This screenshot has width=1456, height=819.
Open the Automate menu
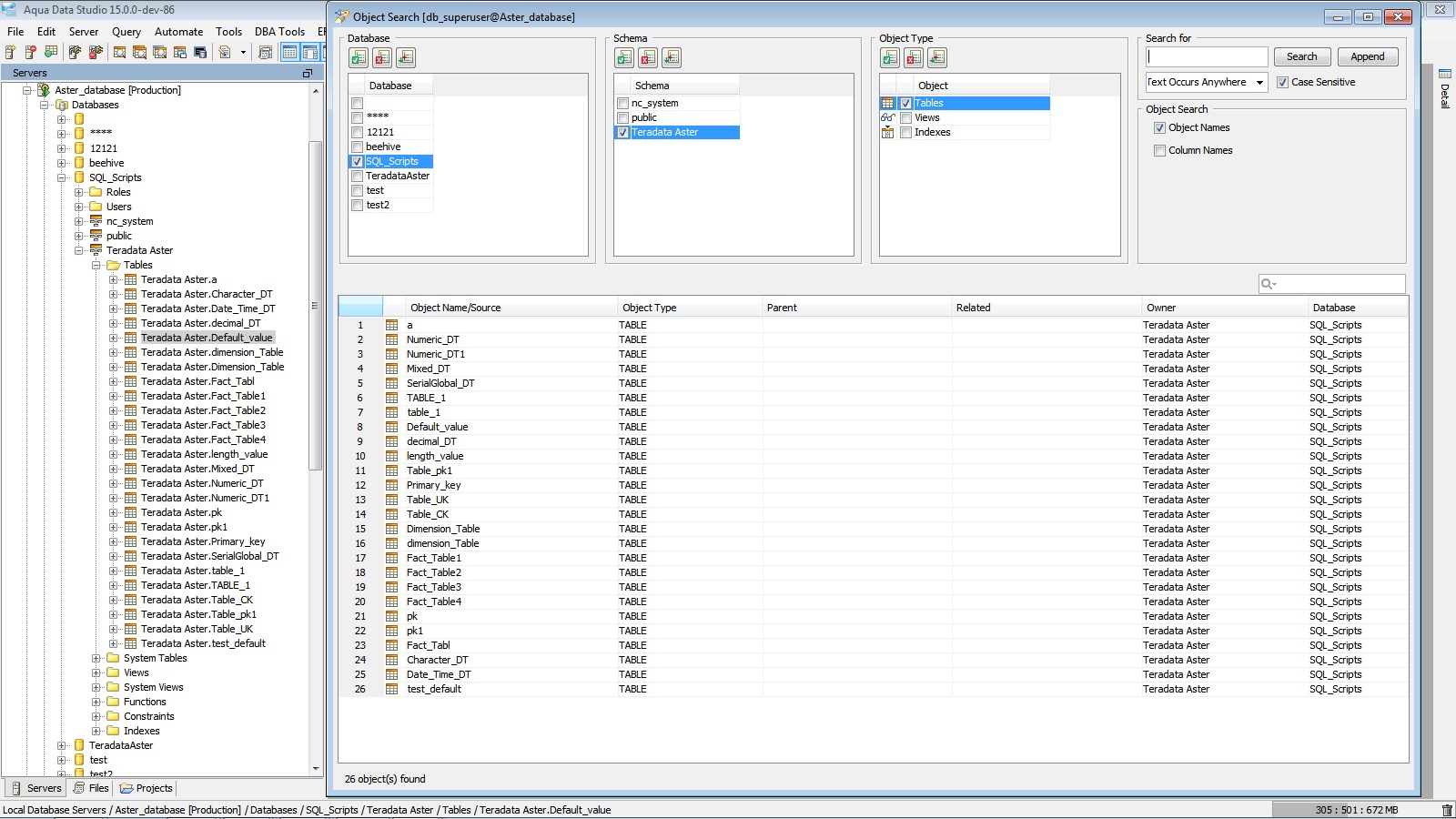pyautogui.click(x=178, y=31)
